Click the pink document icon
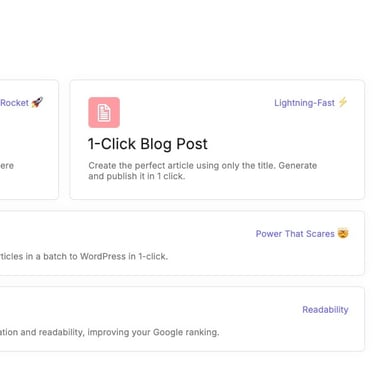Viewport: 375px width, 366px height. [x=104, y=112]
